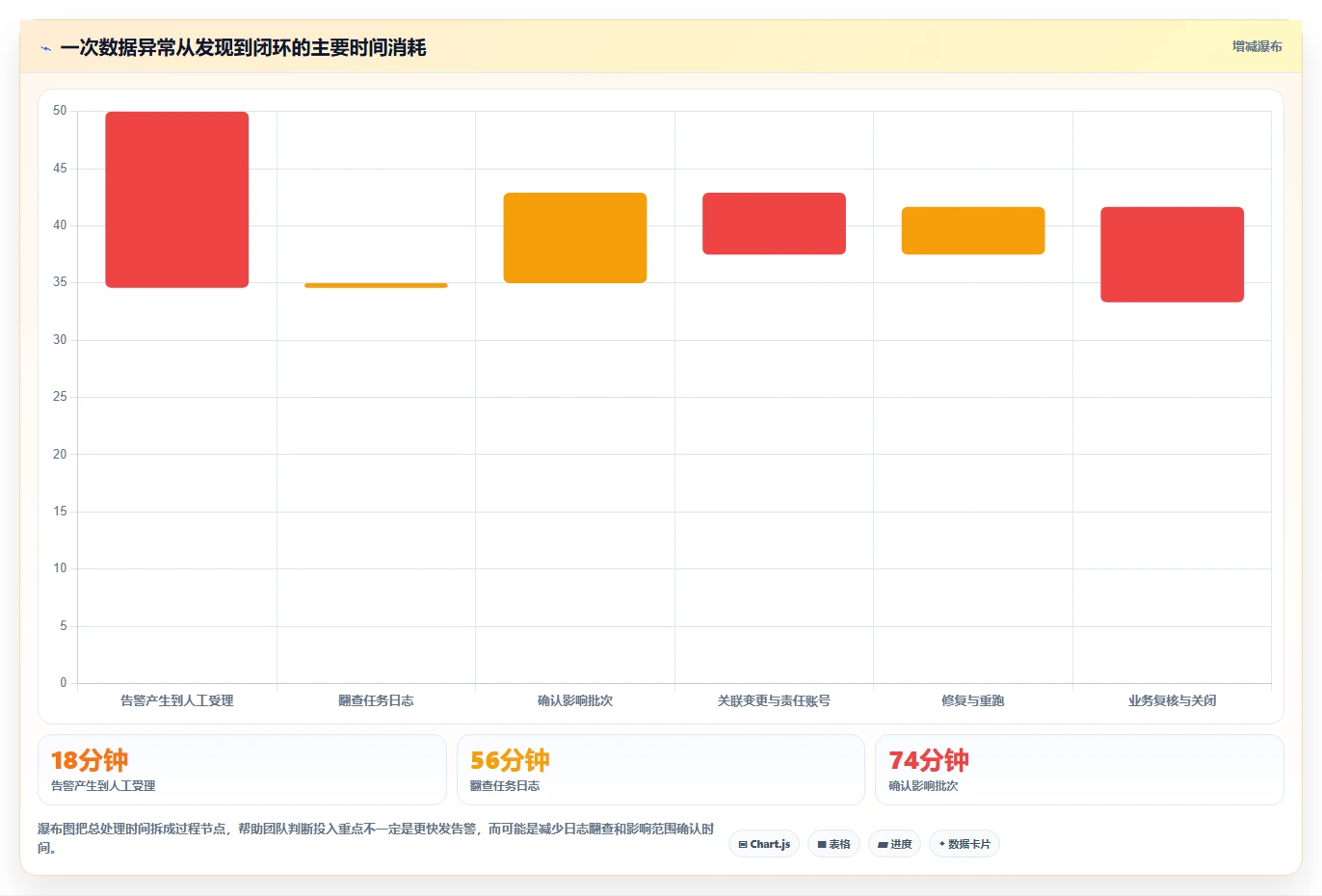Click the 进度 tag chip
The image size is (1322, 896).
click(x=895, y=844)
